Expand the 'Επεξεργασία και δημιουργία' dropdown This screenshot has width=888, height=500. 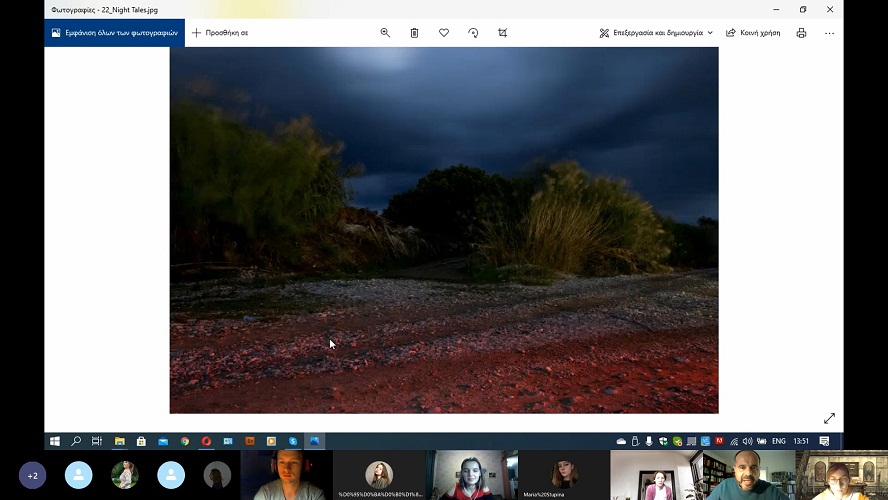[x=656, y=33]
